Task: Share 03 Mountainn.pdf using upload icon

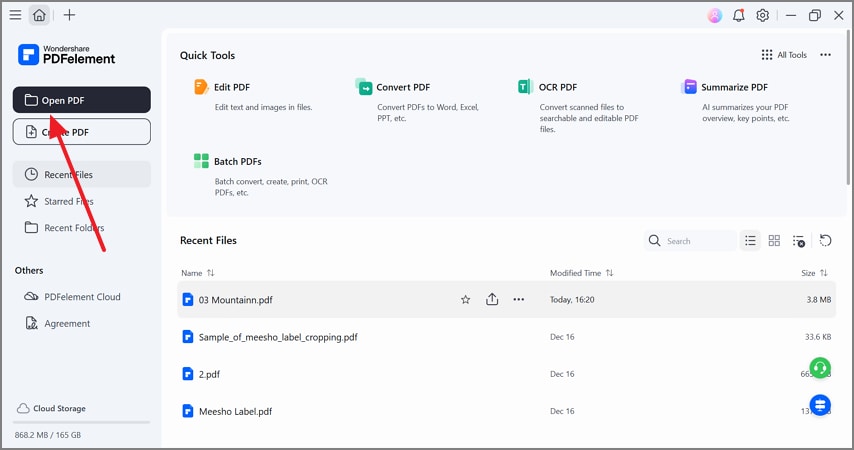Action: coord(492,299)
